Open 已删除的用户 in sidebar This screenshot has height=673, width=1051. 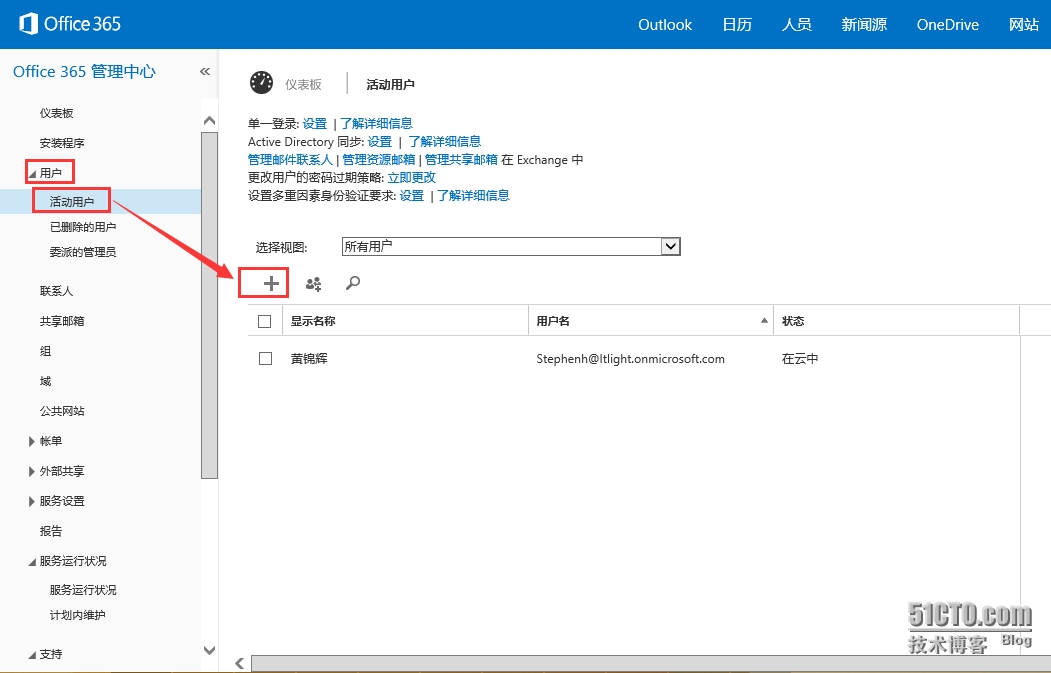[83, 227]
